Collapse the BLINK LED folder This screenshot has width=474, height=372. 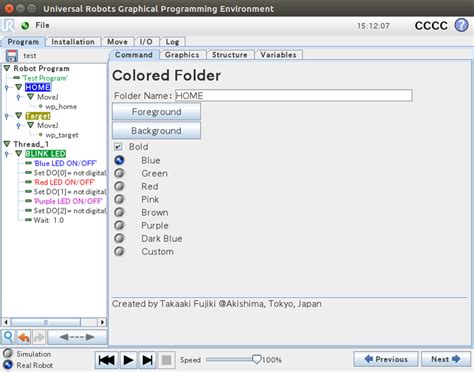[x=19, y=154]
